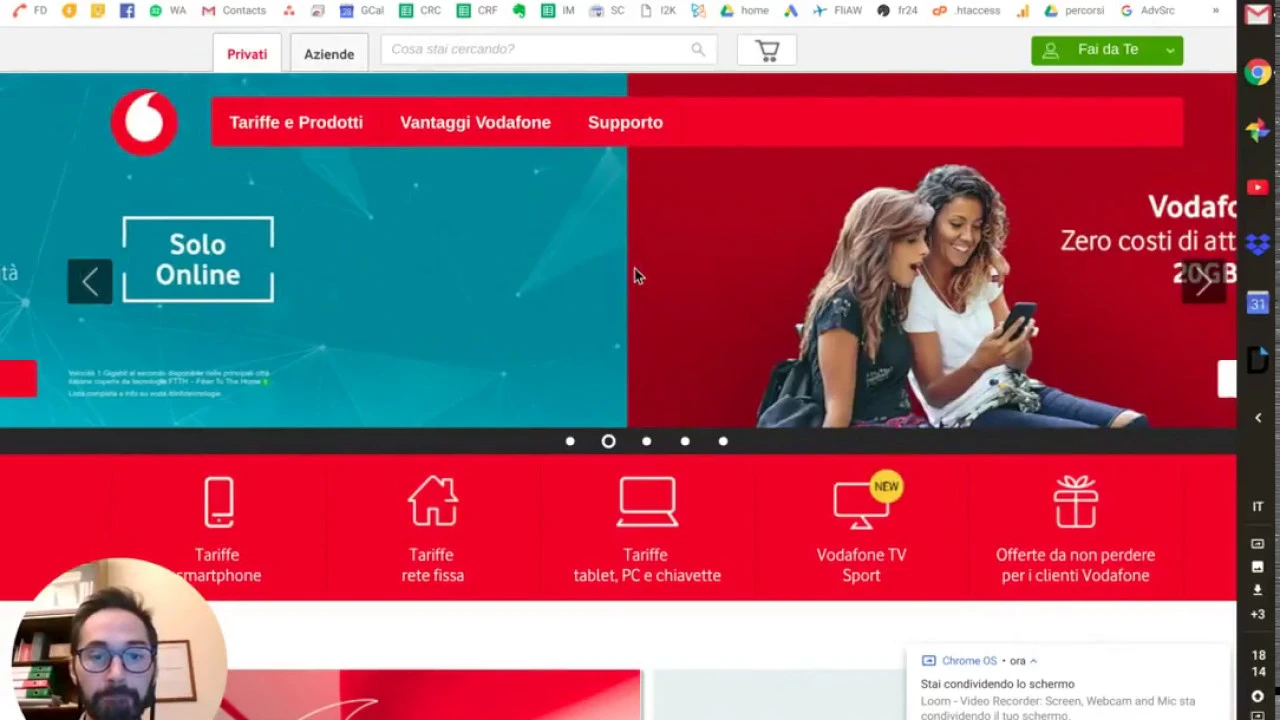Select third carousel dot
1280x720 pixels.
pyautogui.click(x=646, y=441)
